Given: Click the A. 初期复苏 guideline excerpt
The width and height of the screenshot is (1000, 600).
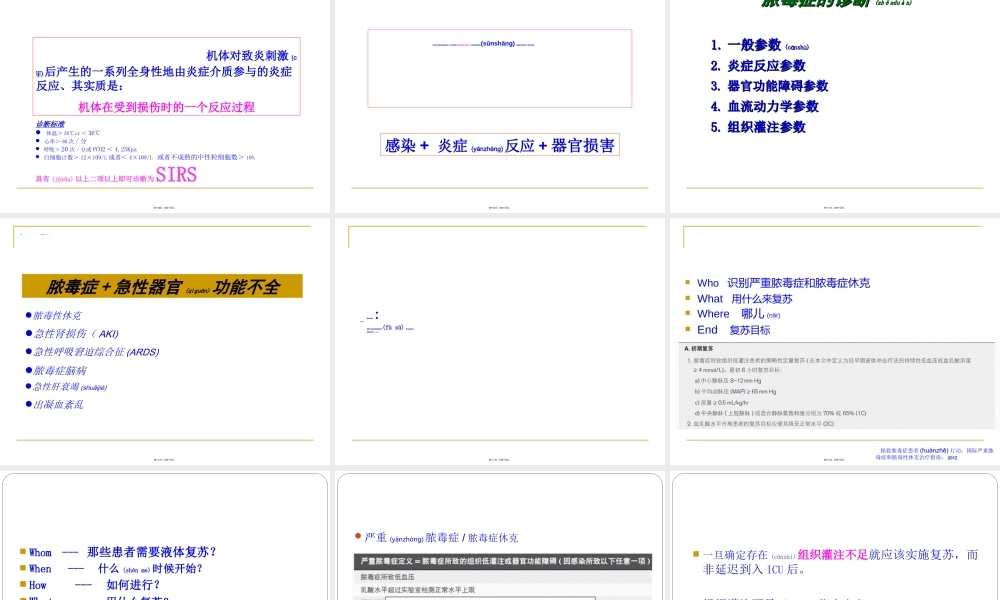Looking at the screenshot, I should (x=836, y=386).
